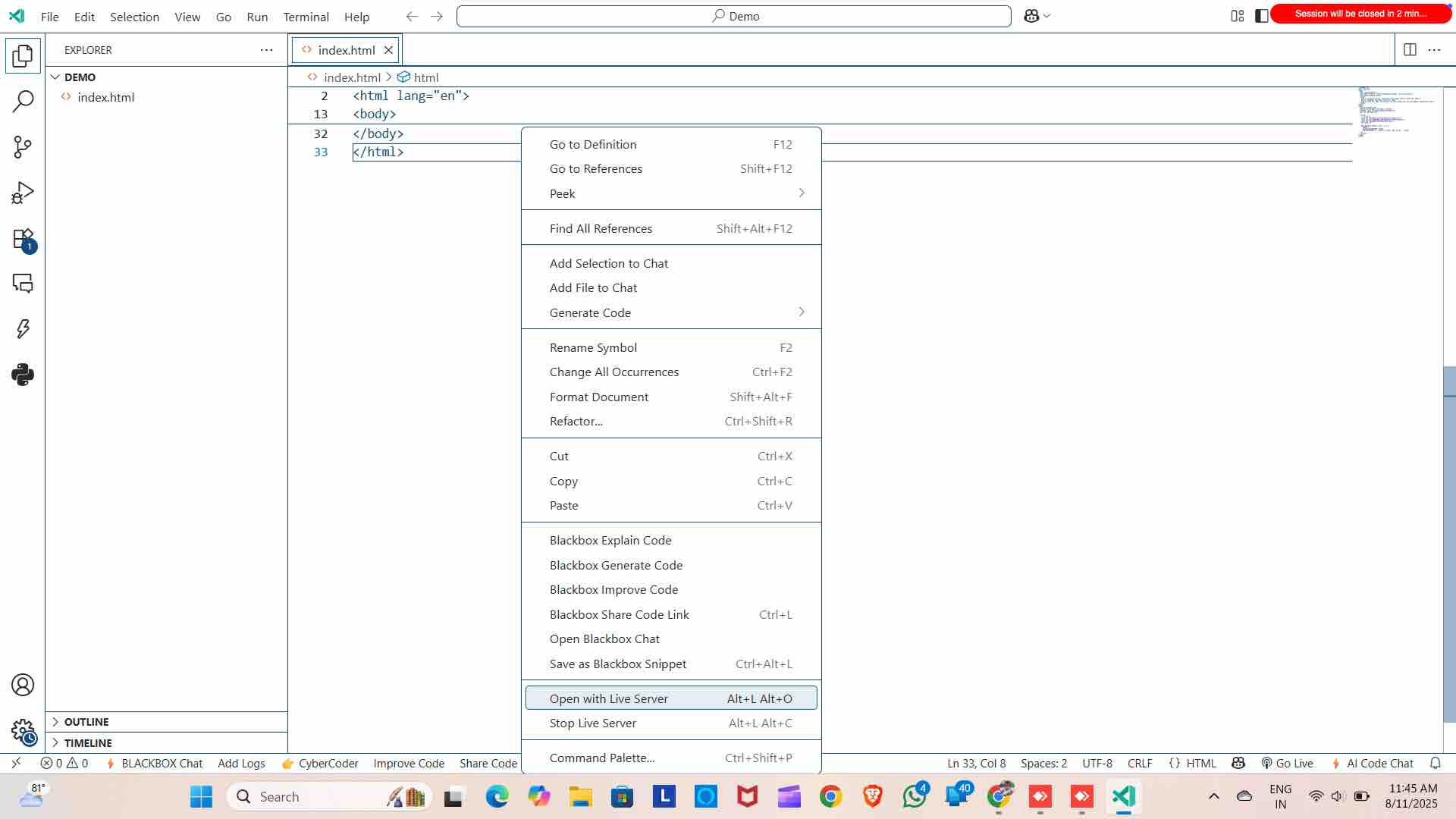Screen dimensions: 1456x819
Task: Open the Run and Debug view
Action: click(23, 192)
